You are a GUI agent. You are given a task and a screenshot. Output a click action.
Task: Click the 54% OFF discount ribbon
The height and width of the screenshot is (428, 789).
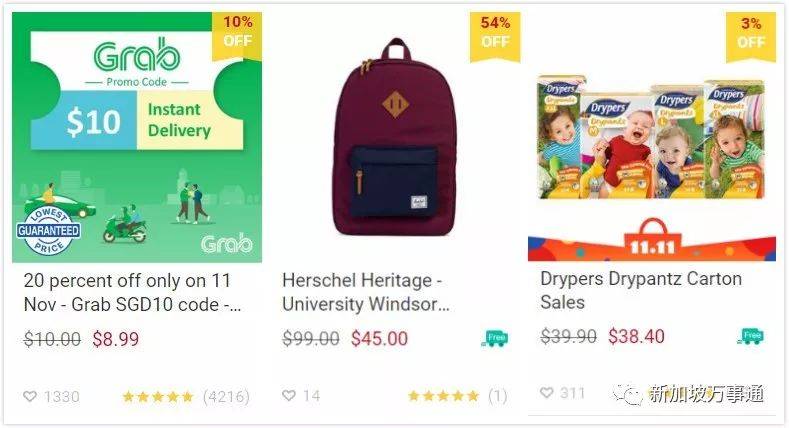coord(495,36)
